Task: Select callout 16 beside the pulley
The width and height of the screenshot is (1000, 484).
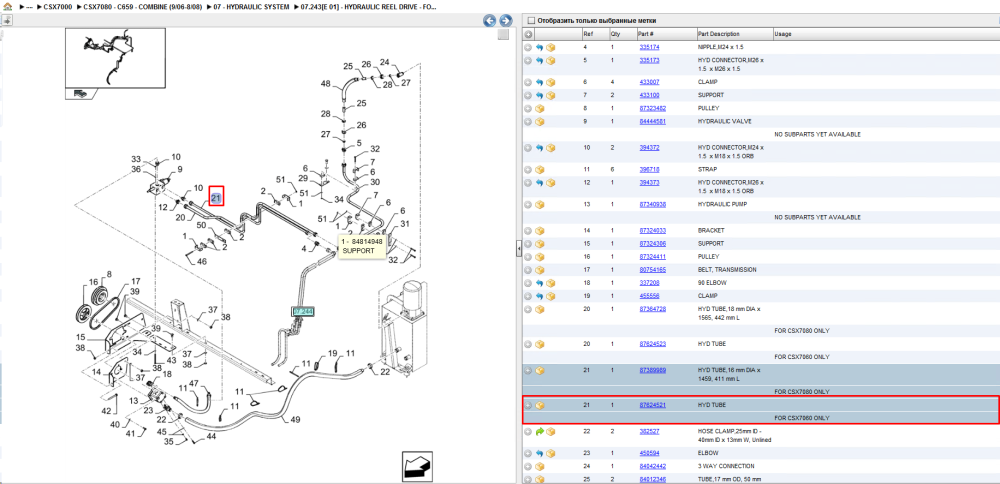Action: 93,282
